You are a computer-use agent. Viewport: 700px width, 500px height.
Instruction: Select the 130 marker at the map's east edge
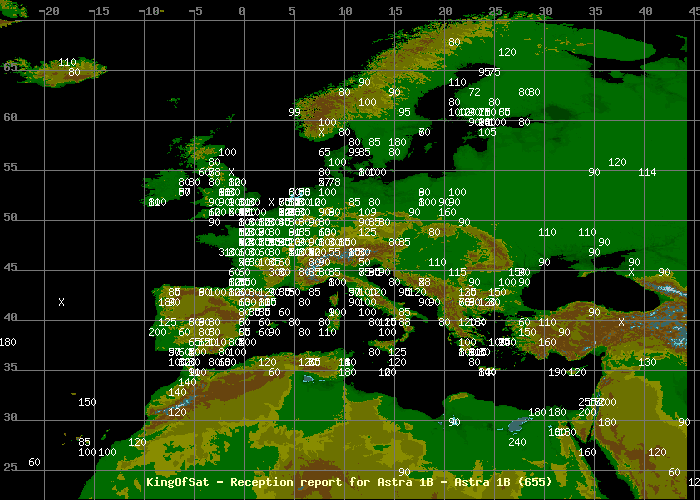[647, 362]
